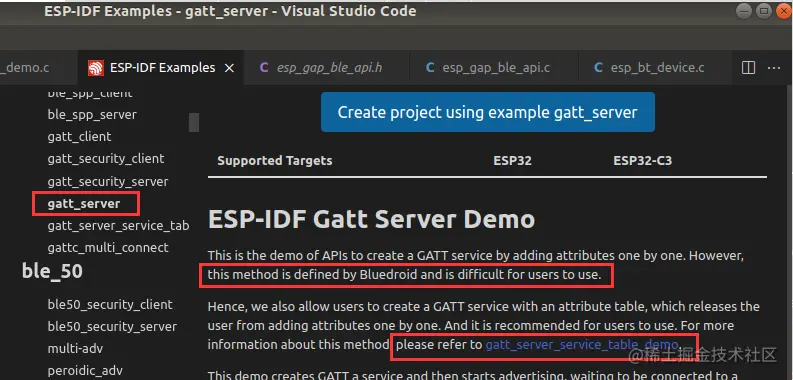
Task: Close the ESP-IDF Examples tab
Action: 229,68
